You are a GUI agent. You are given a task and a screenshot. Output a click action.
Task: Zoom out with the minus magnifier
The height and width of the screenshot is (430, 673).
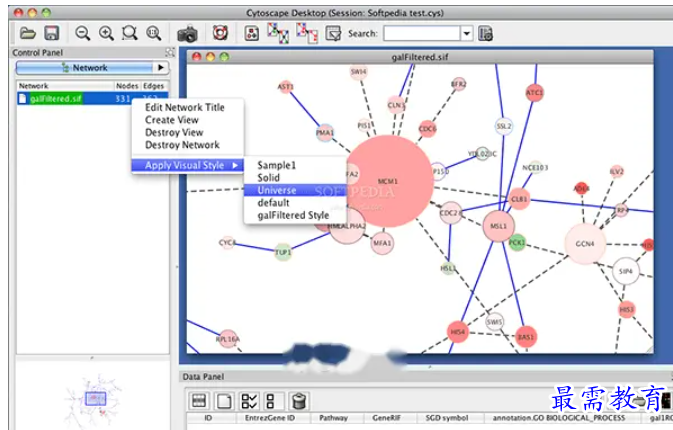pos(82,33)
